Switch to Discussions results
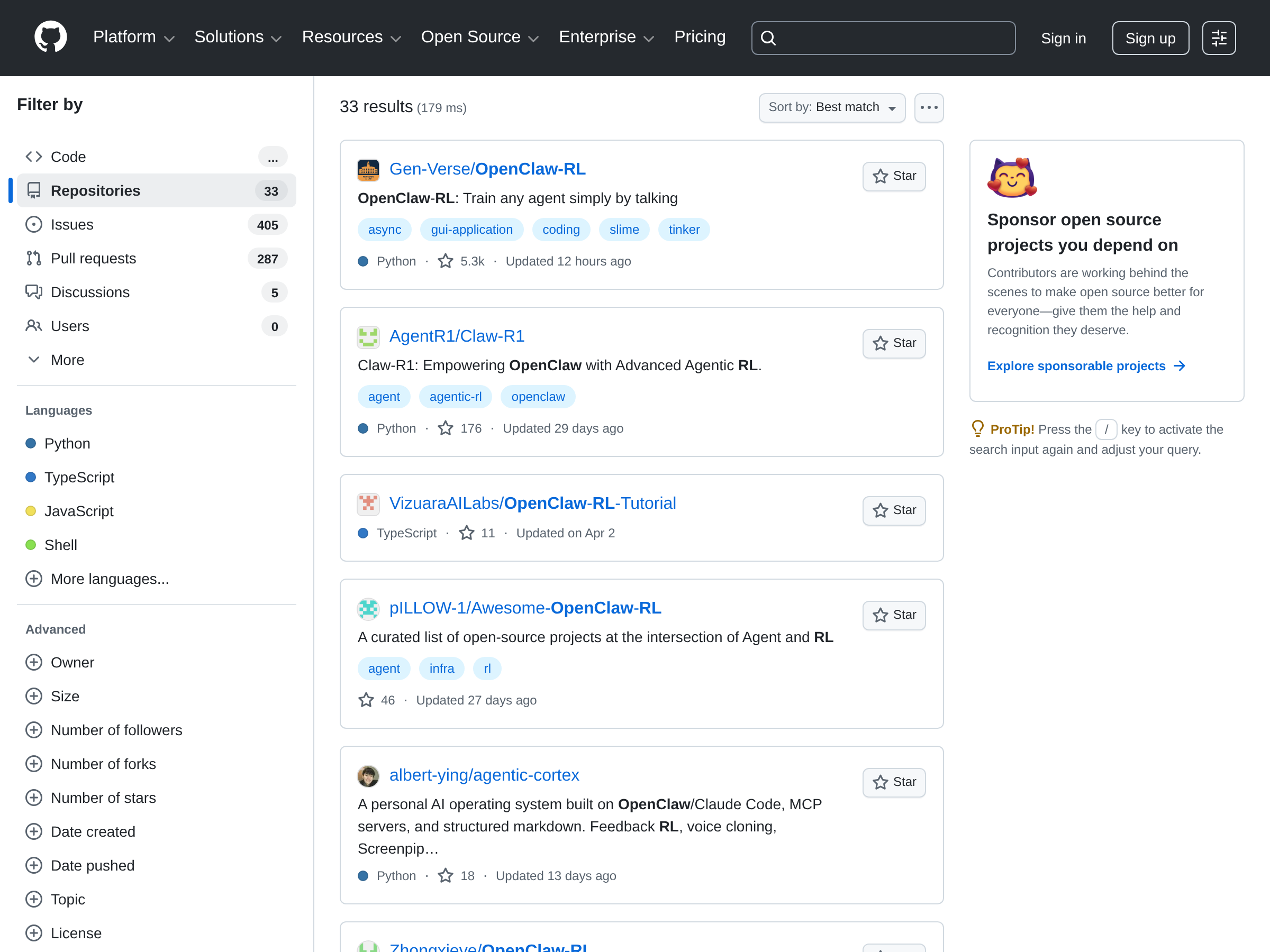Image resolution: width=1270 pixels, height=952 pixels. (x=156, y=292)
